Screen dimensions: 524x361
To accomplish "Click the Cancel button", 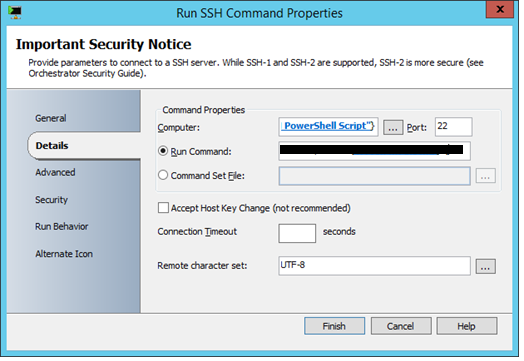I will pos(400,326).
